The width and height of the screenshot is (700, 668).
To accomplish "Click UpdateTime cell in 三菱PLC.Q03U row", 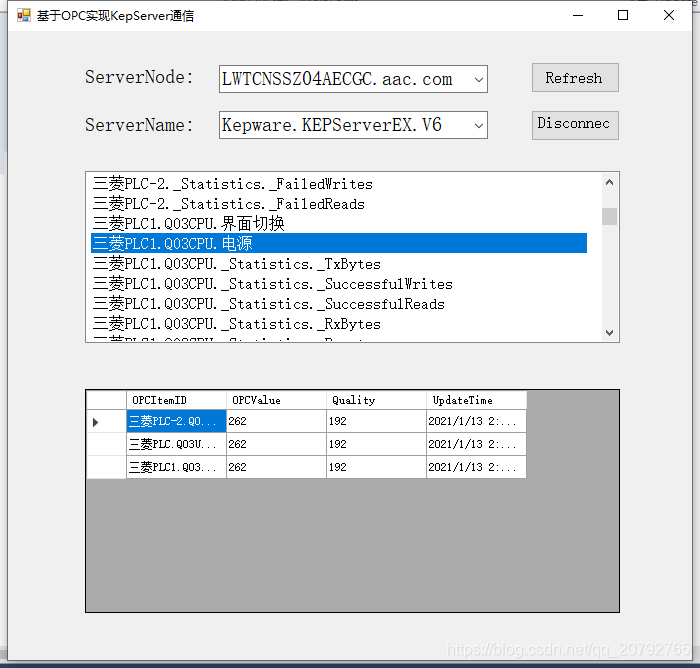I will pos(476,444).
